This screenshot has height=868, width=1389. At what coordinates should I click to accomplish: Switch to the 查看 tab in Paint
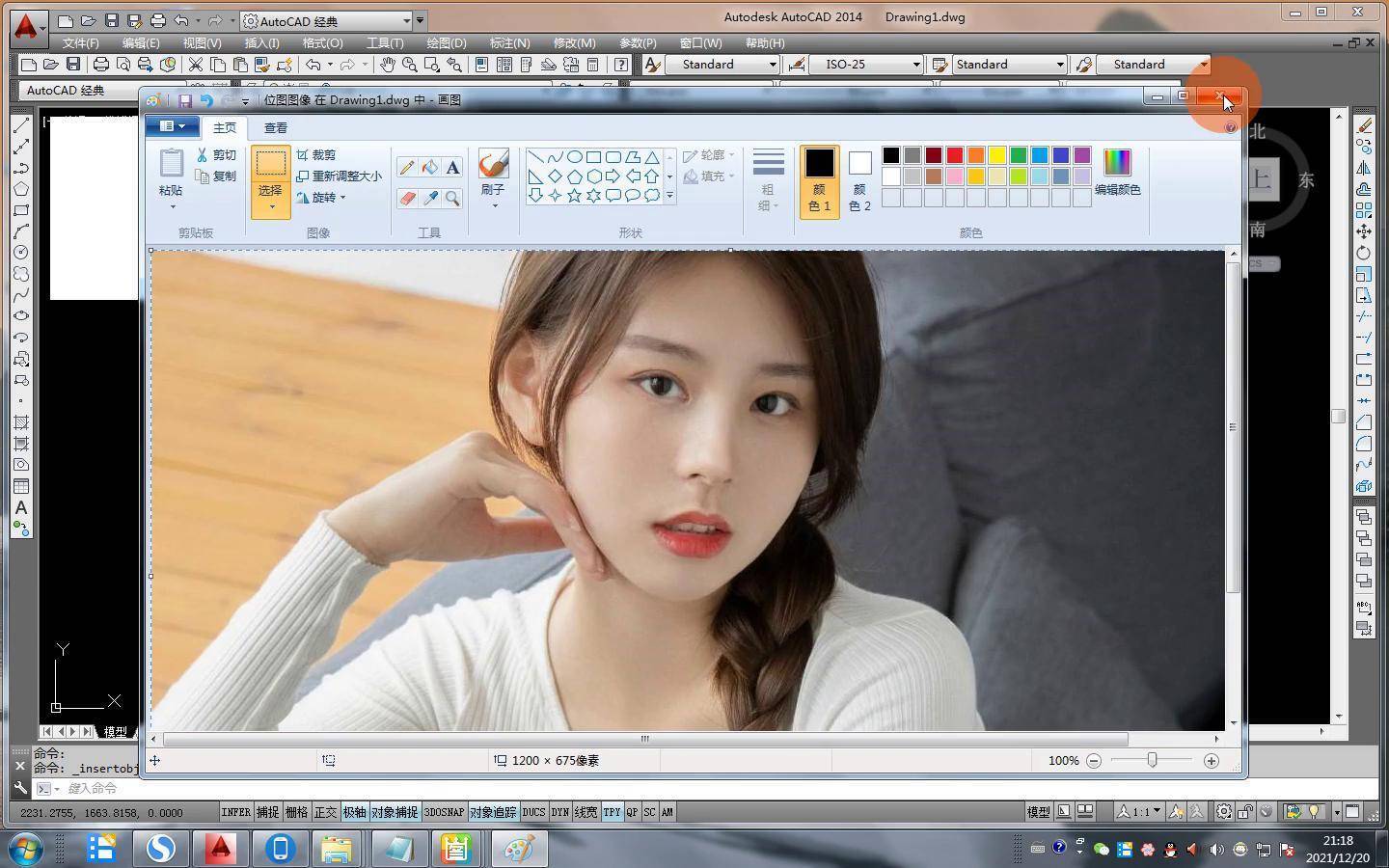pos(276,127)
